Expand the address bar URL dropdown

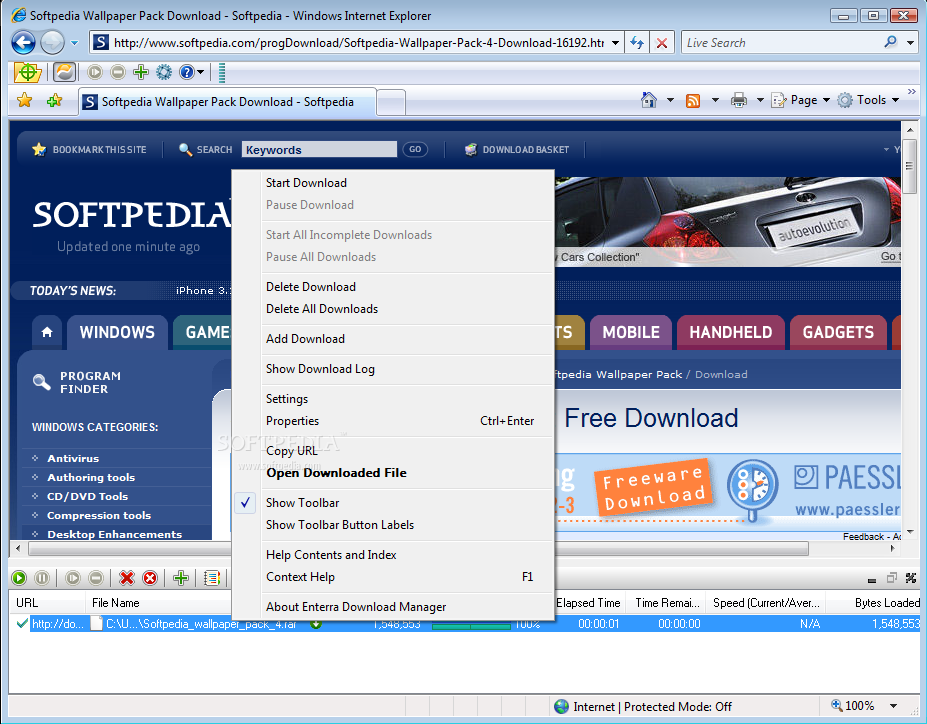click(x=615, y=43)
